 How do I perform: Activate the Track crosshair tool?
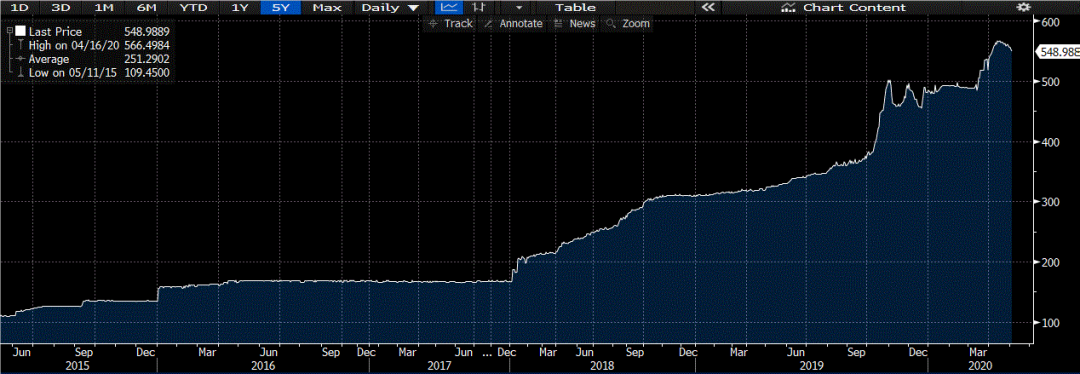click(450, 23)
